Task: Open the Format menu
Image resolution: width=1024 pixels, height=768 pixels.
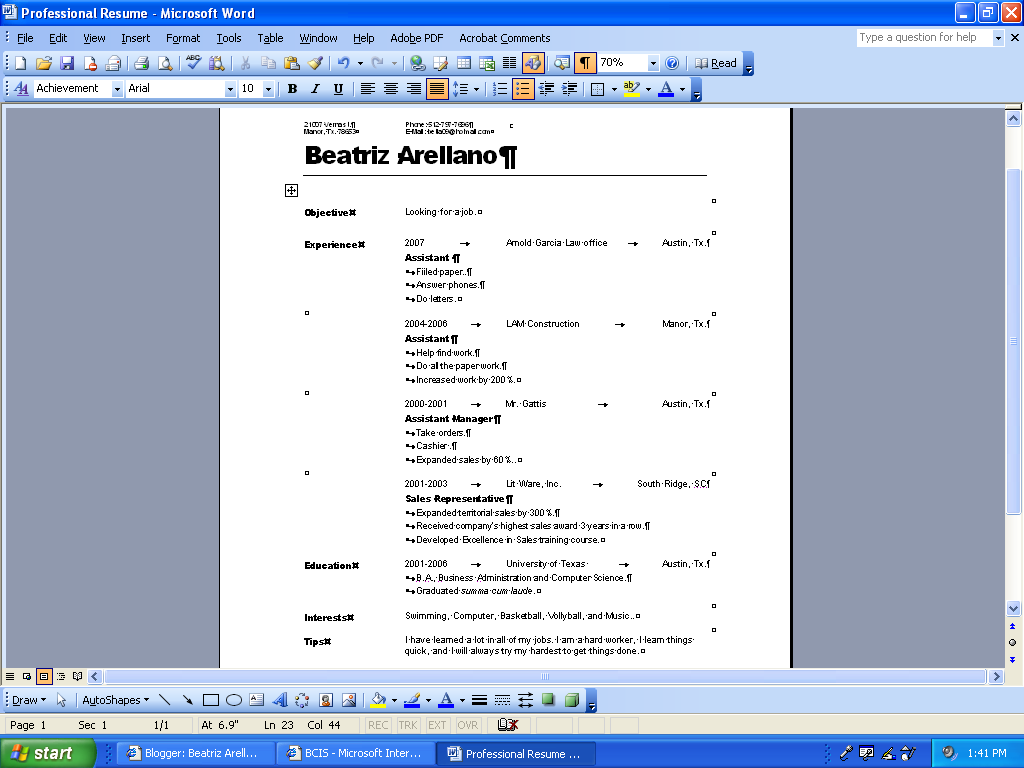Action: click(x=183, y=38)
